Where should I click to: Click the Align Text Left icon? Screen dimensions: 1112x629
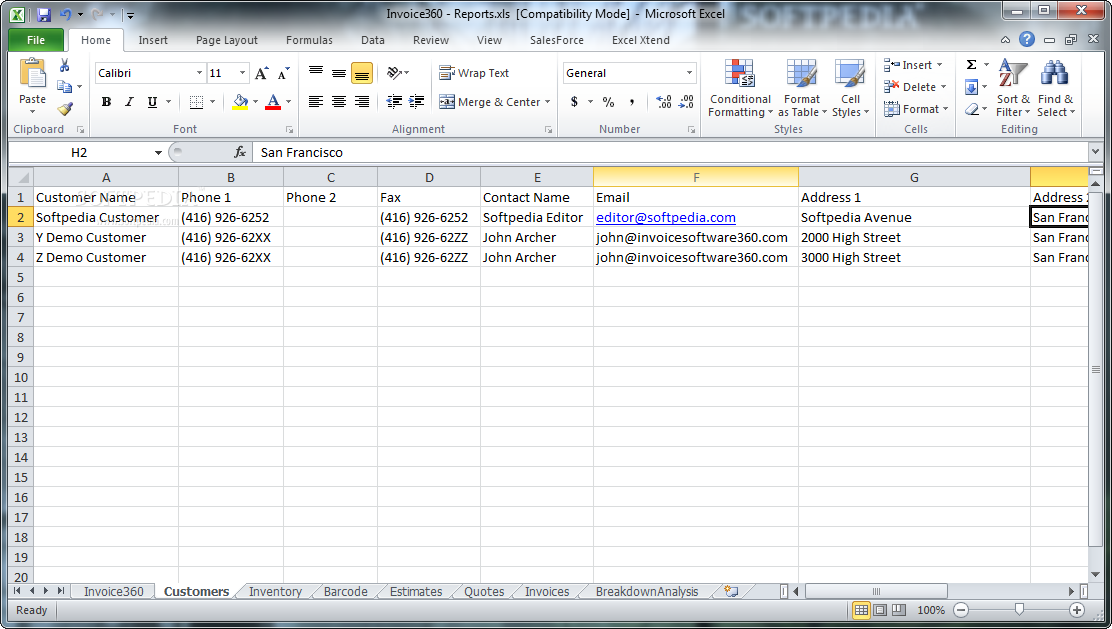[x=316, y=102]
